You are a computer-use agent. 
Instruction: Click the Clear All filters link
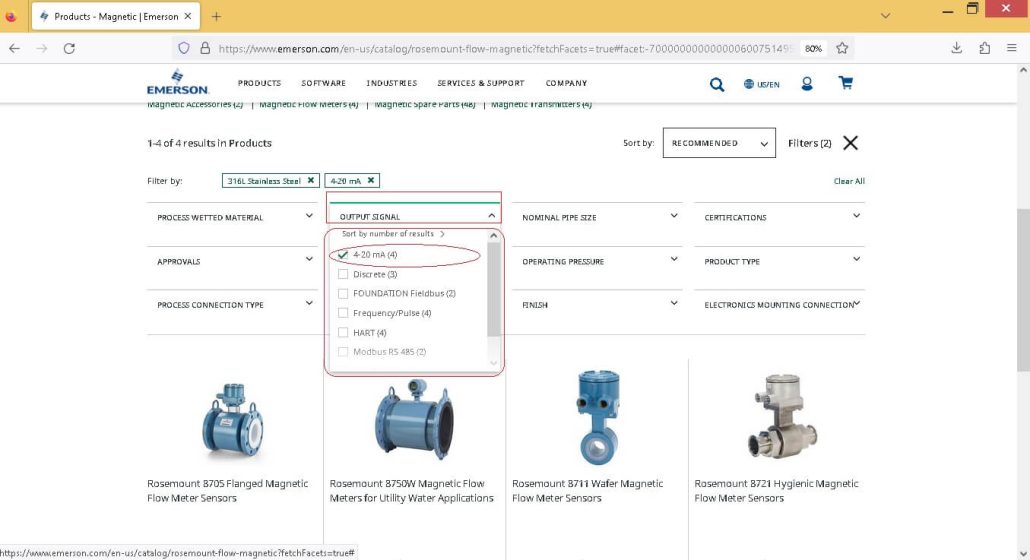pyautogui.click(x=849, y=181)
